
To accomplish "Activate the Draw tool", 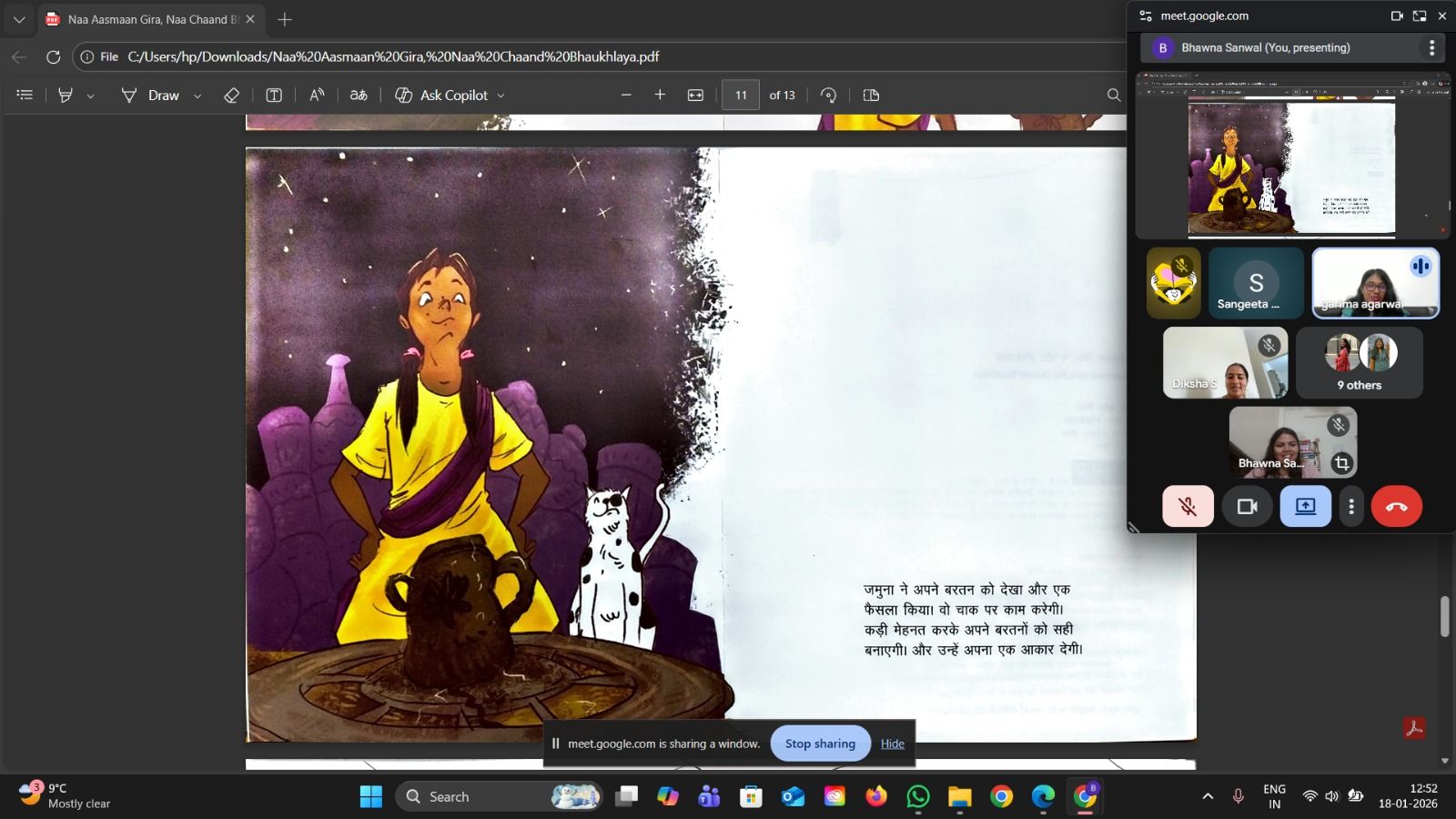I will click(x=150, y=95).
